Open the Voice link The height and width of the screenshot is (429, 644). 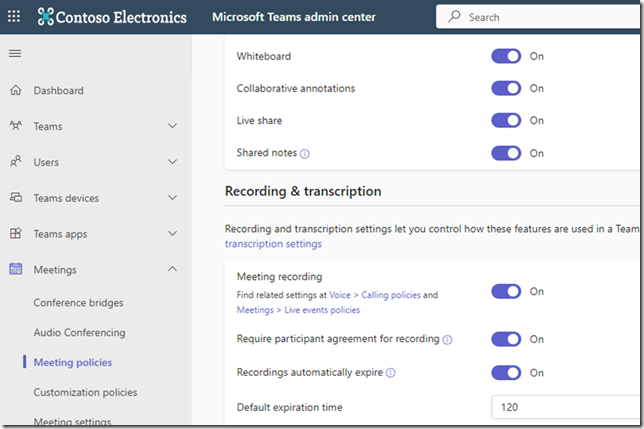(340, 295)
